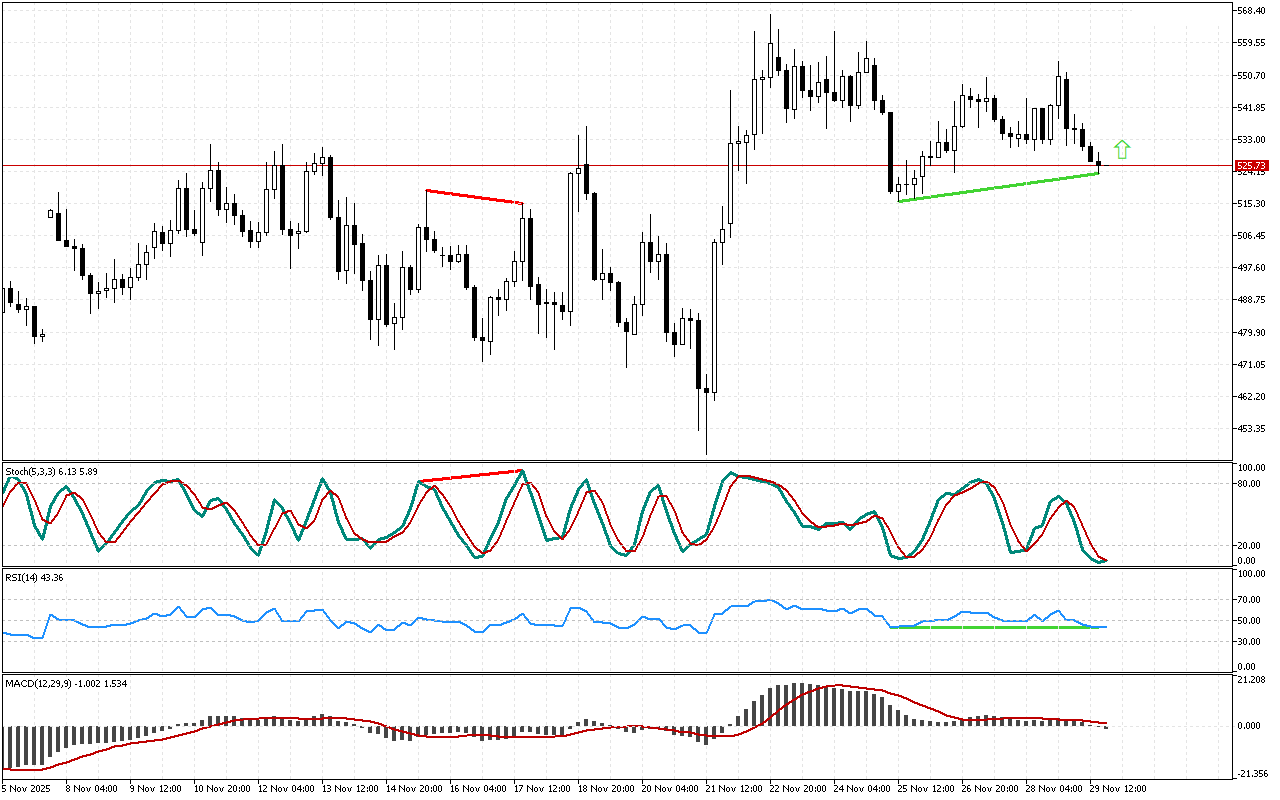1280x800 pixels.
Task: Select the green trendline under recent candles
Action: coord(998,188)
